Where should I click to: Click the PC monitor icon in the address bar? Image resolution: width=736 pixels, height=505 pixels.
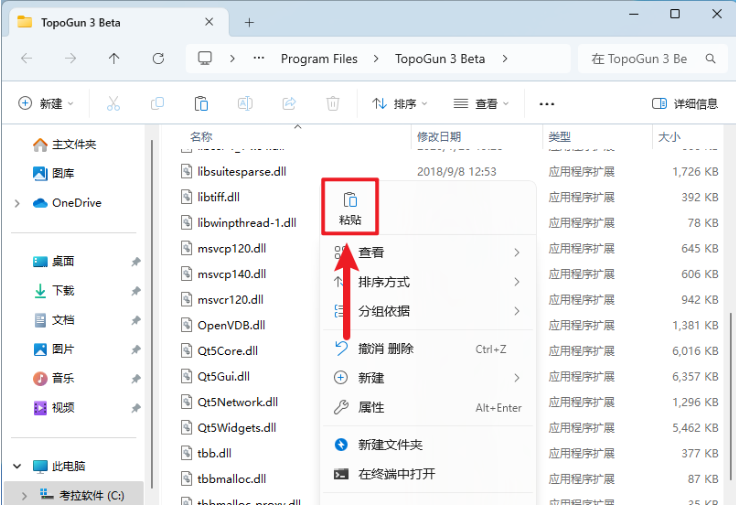(x=205, y=58)
